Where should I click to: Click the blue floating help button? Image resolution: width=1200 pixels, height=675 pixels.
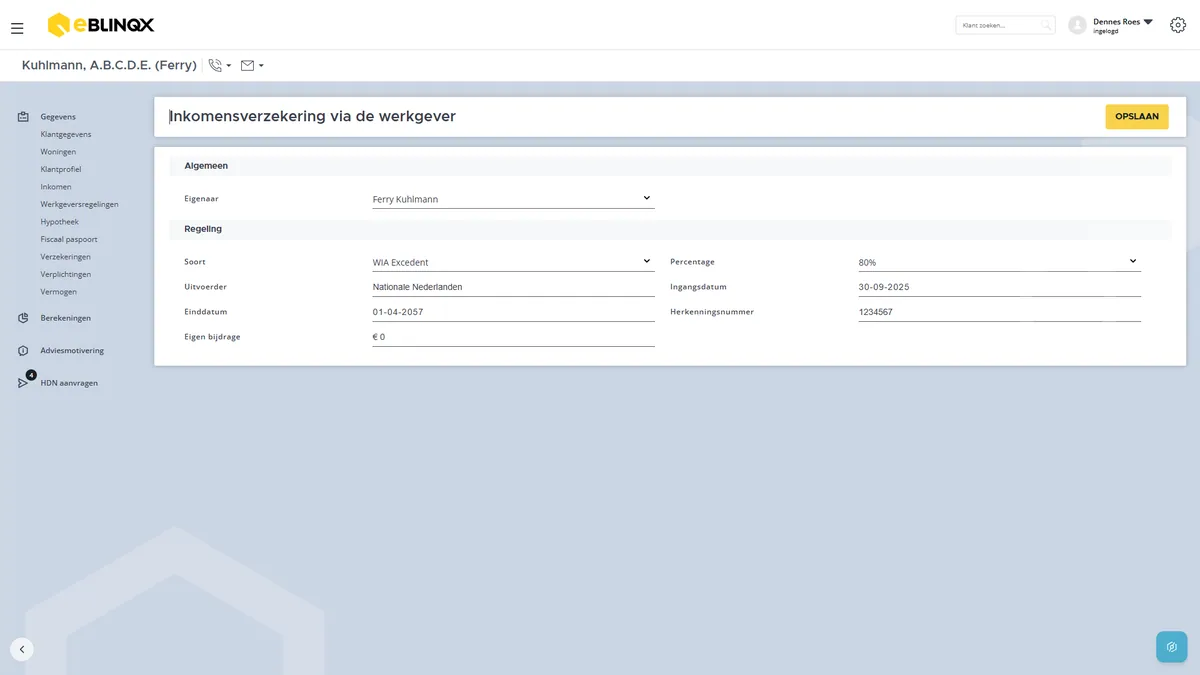(1172, 647)
